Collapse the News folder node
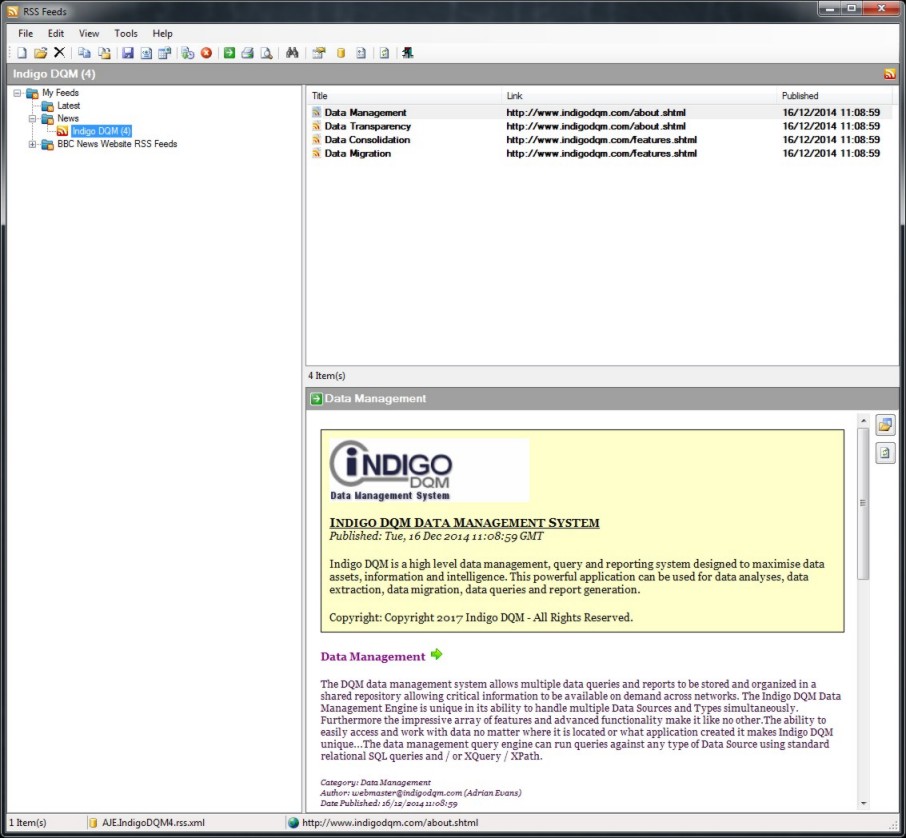The width and height of the screenshot is (906, 838). 33,119
